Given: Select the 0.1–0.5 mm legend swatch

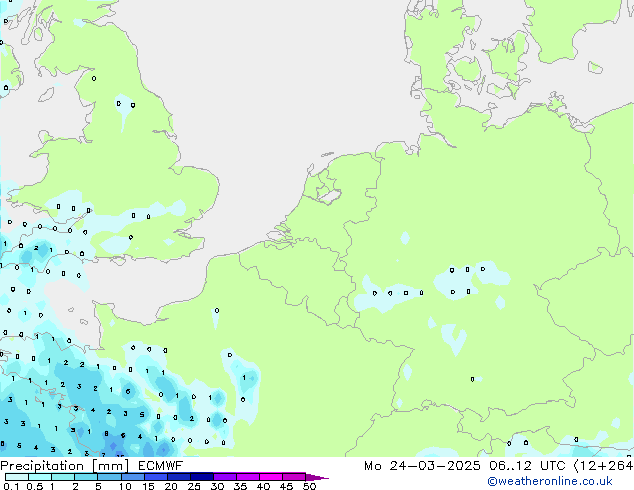Looking at the screenshot, I should 17,477.
